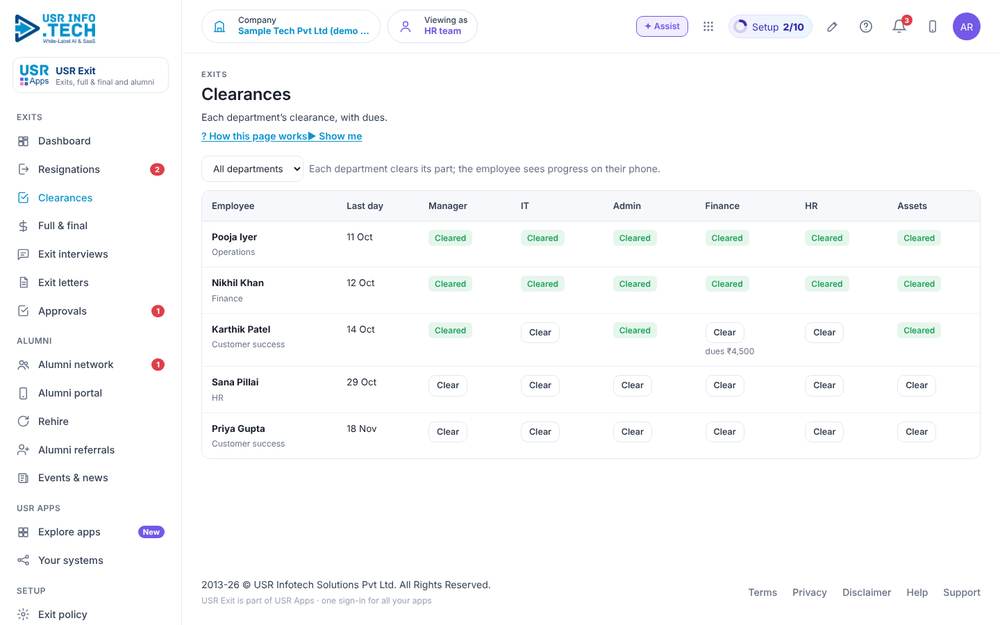The image size is (1000, 625).
Task: Clear Manager for Sana Pillai
Action: (x=448, y=385)
